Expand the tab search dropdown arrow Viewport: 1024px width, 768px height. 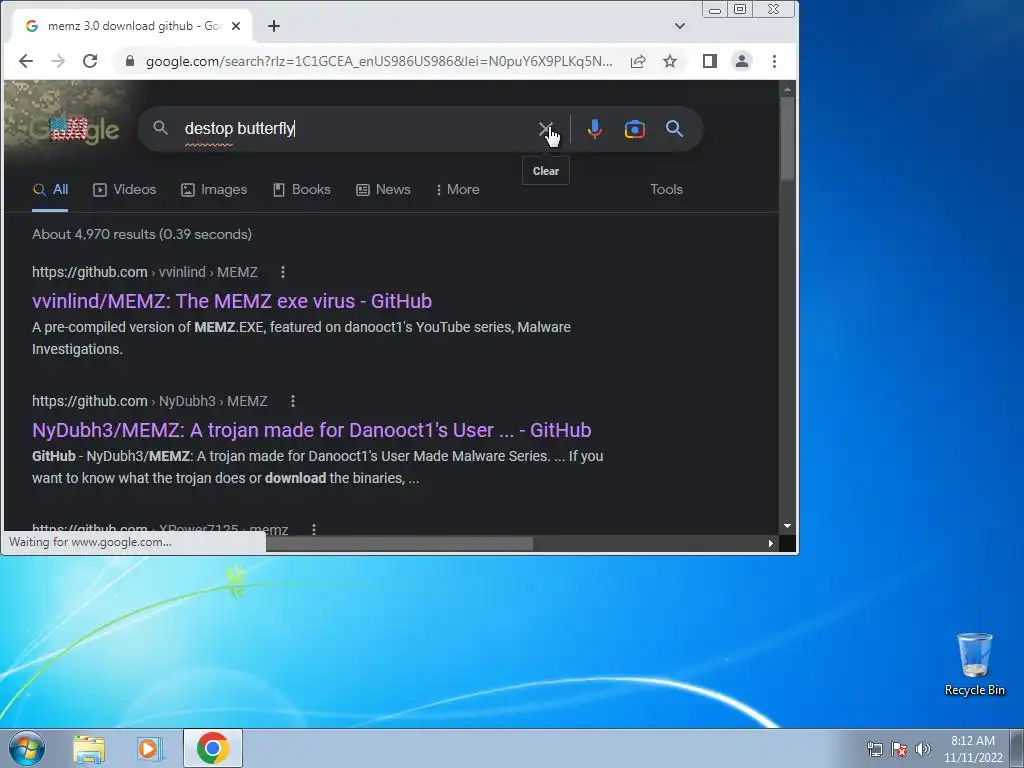[680, 26]
